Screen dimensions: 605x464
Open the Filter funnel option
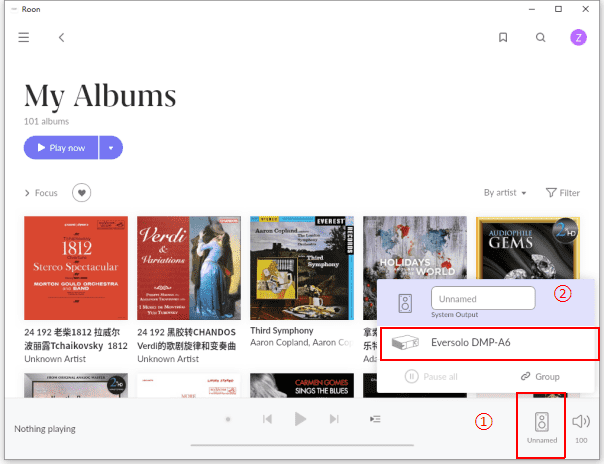point(563,192)
